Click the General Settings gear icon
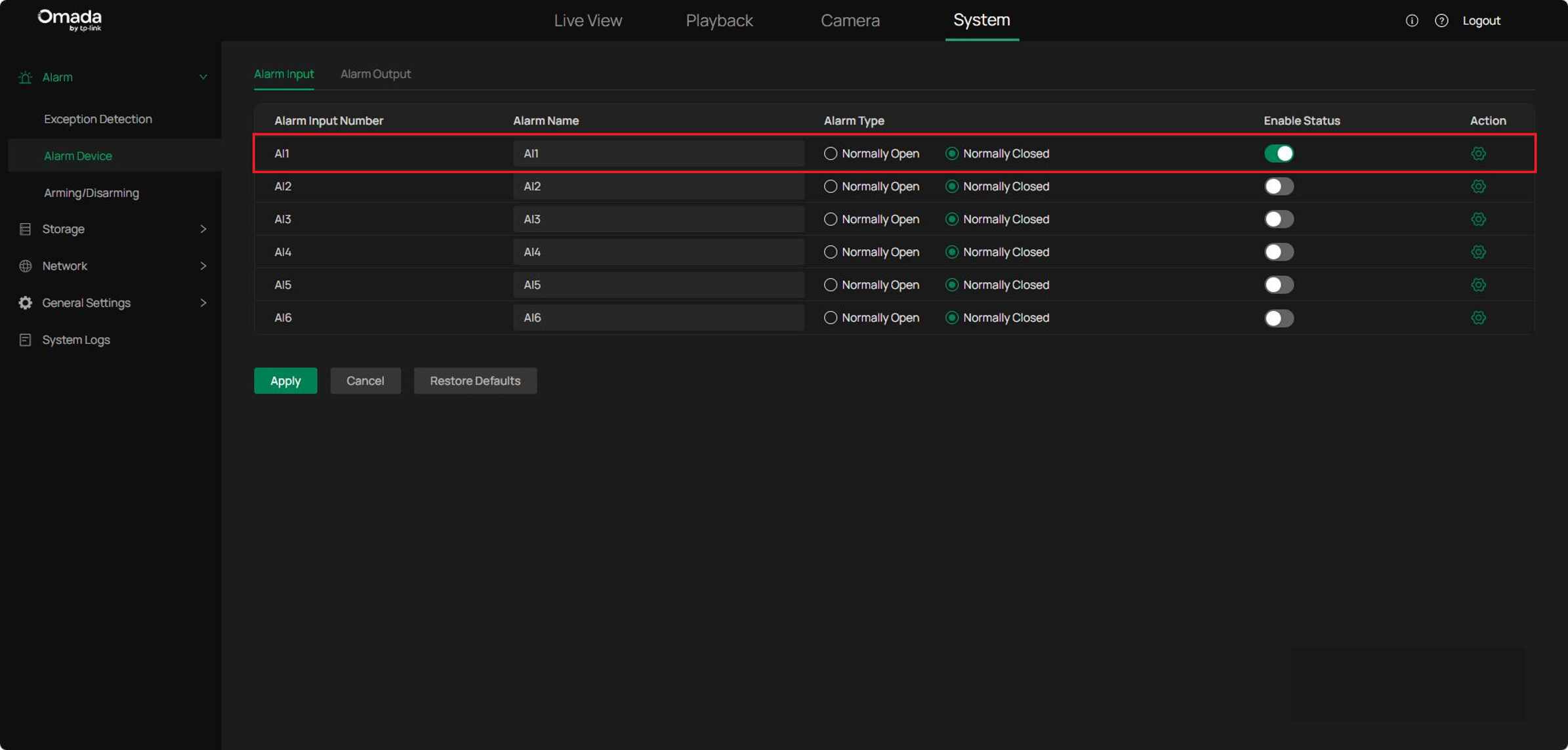 pyautogui.click(x=25, y=302)
